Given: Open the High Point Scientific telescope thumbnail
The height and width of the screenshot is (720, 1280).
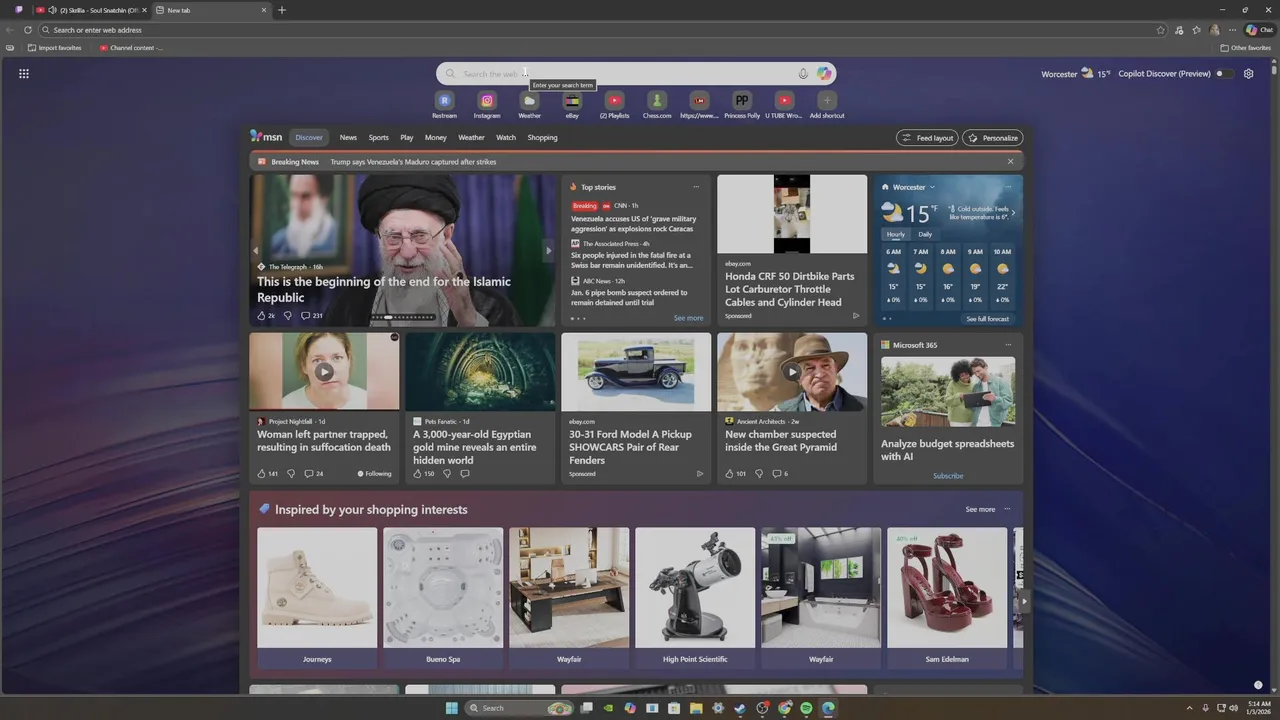Looking at the screenshot, I should (695, 588).
